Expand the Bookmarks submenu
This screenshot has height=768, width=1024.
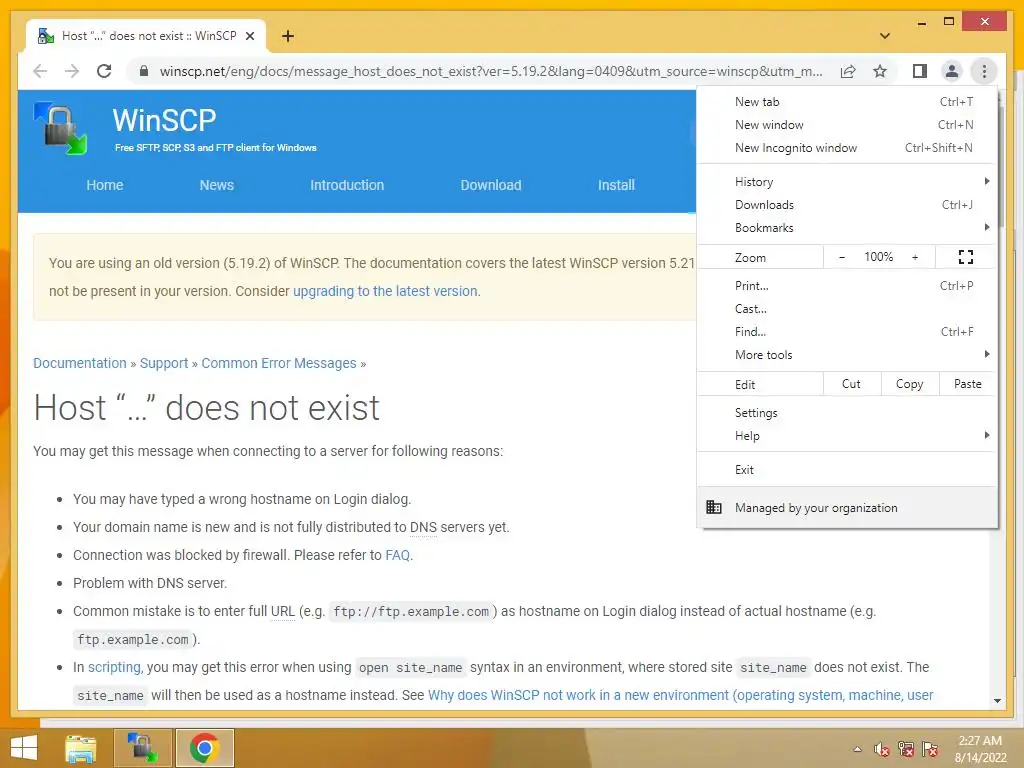coord(847,227)
